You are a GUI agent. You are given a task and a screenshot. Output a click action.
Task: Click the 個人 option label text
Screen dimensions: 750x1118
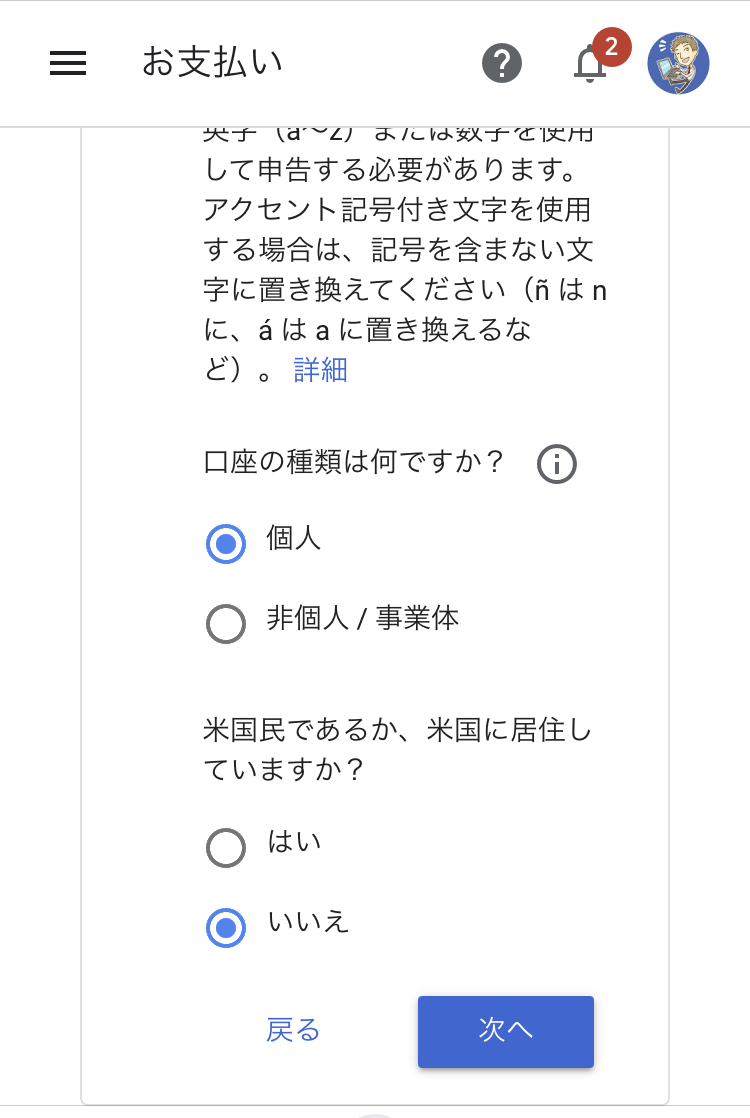tap(294, 538)
